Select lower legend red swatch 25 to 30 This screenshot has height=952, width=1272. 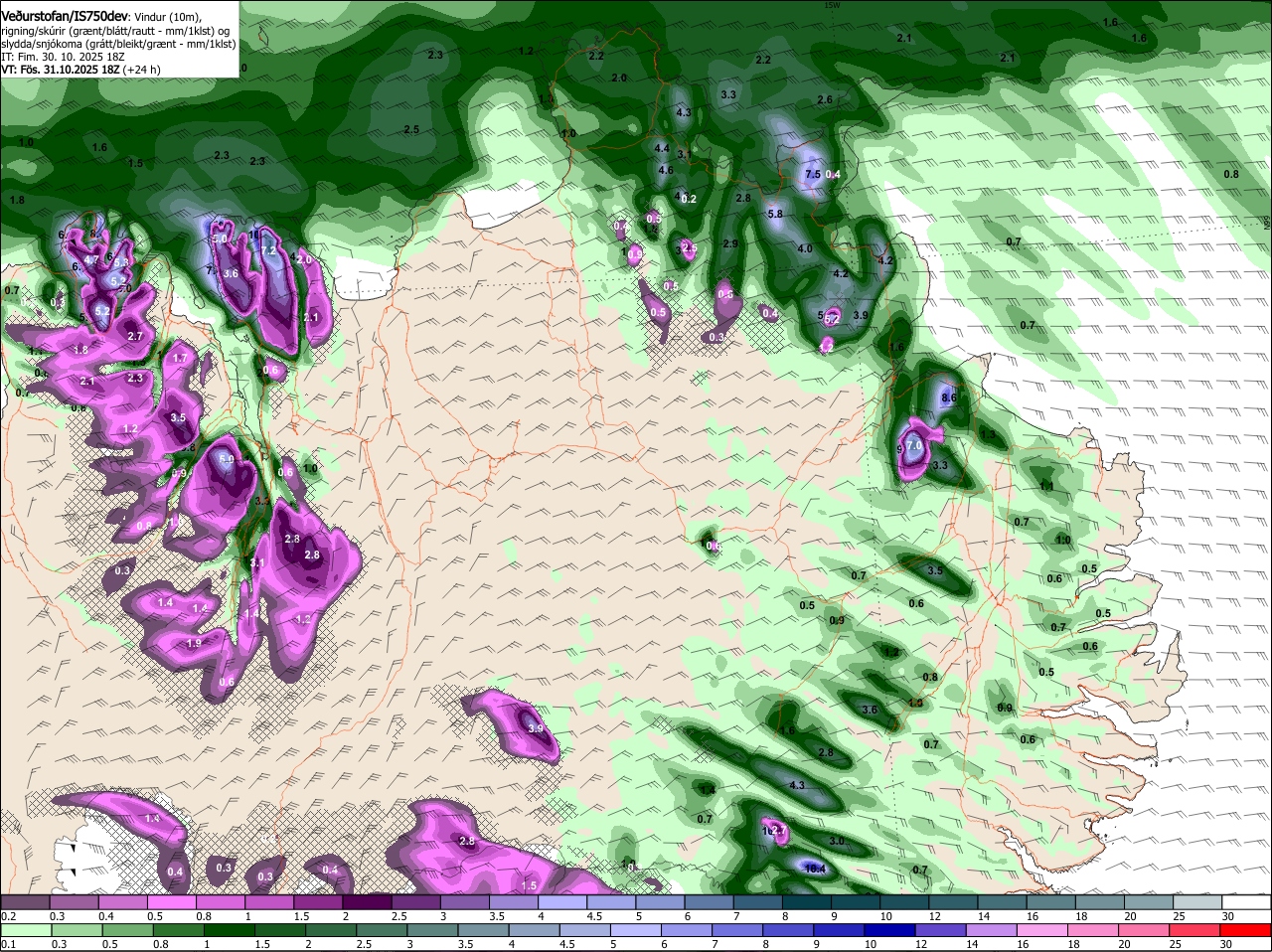1194,930
